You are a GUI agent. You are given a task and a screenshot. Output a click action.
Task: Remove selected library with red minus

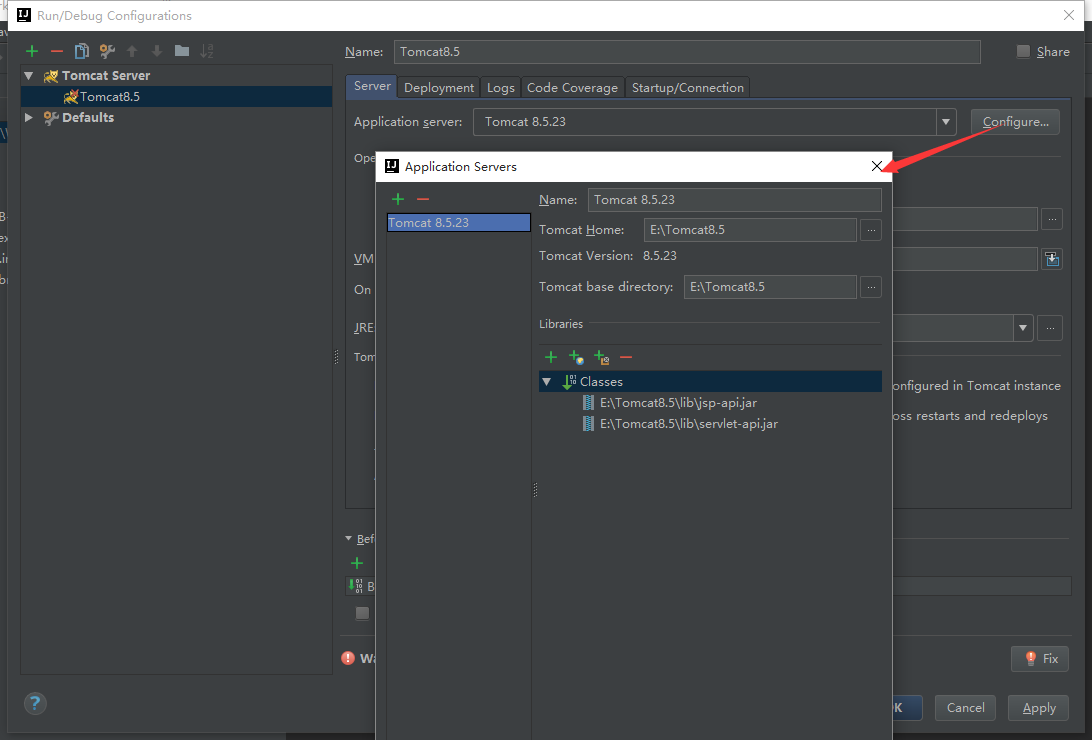[x=626, y=357]
